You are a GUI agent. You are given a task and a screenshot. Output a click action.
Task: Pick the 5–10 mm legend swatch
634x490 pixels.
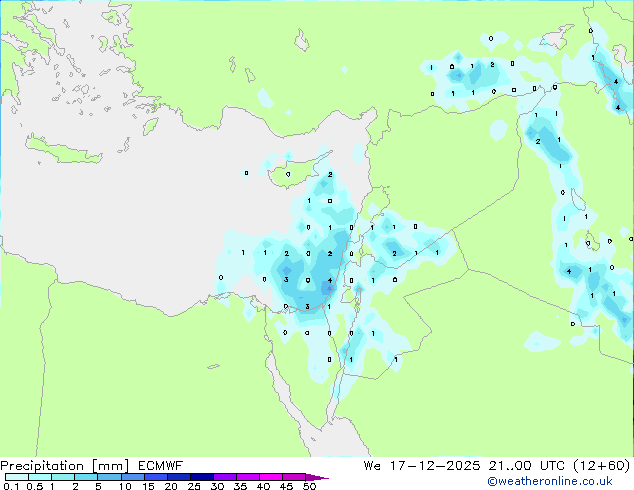tap(109, 477)
